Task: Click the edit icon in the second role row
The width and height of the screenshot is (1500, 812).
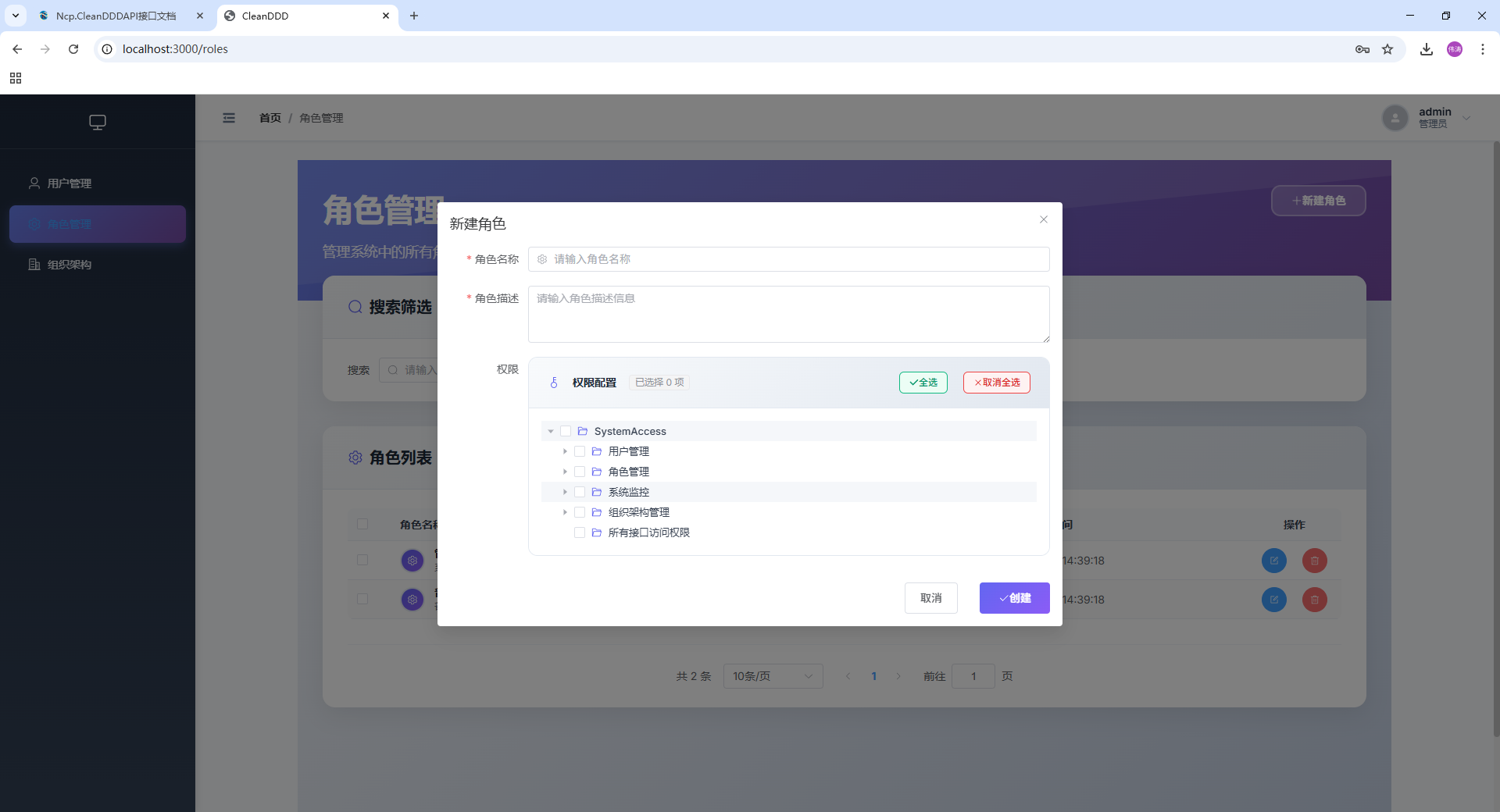Action: (x=1274, y=600)
